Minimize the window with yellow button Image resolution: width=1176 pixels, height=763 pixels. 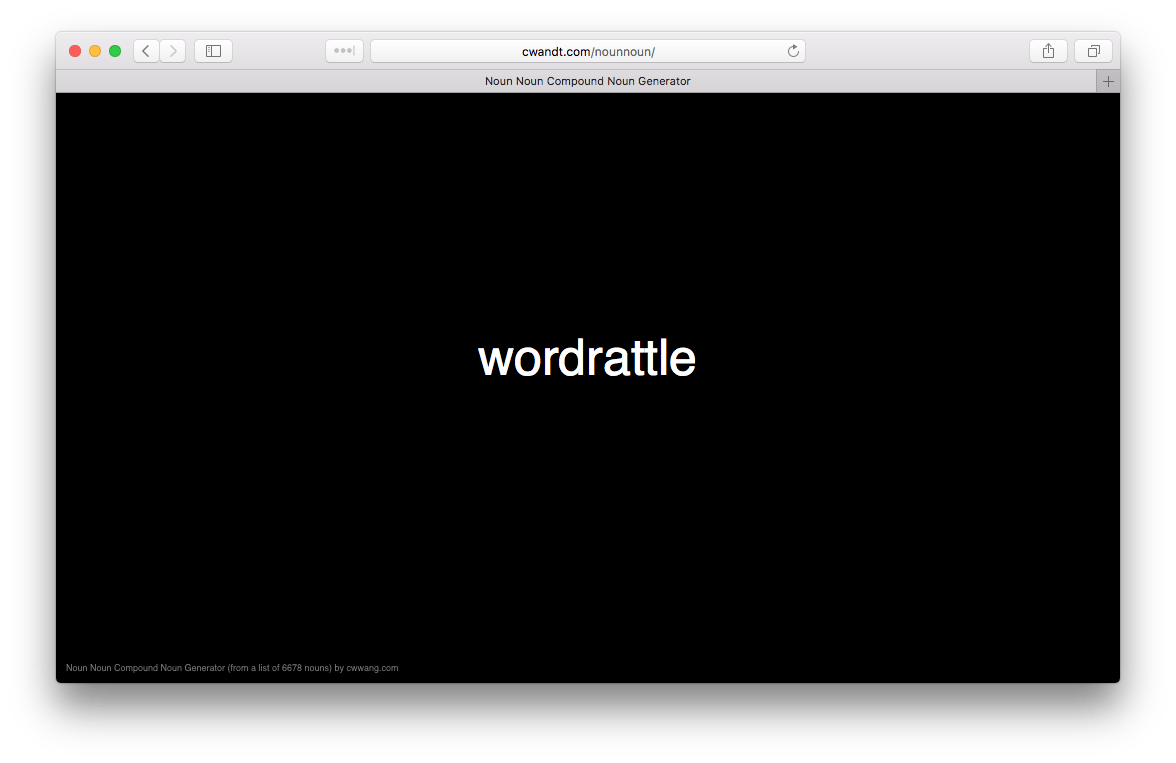[x=95, y=51]
